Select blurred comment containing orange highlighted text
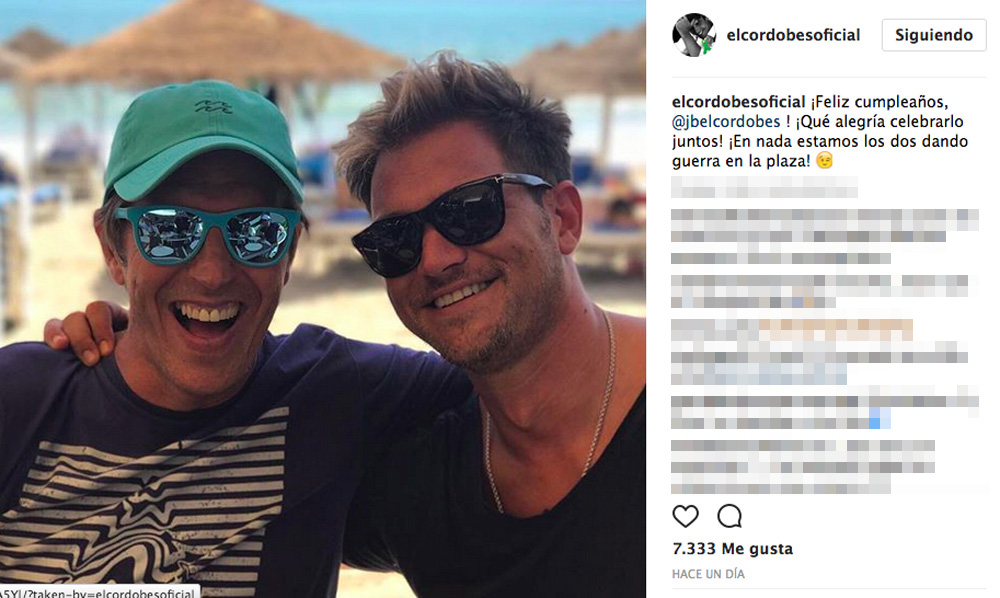This screenshot has height=598, width=1000. (820, 352)
